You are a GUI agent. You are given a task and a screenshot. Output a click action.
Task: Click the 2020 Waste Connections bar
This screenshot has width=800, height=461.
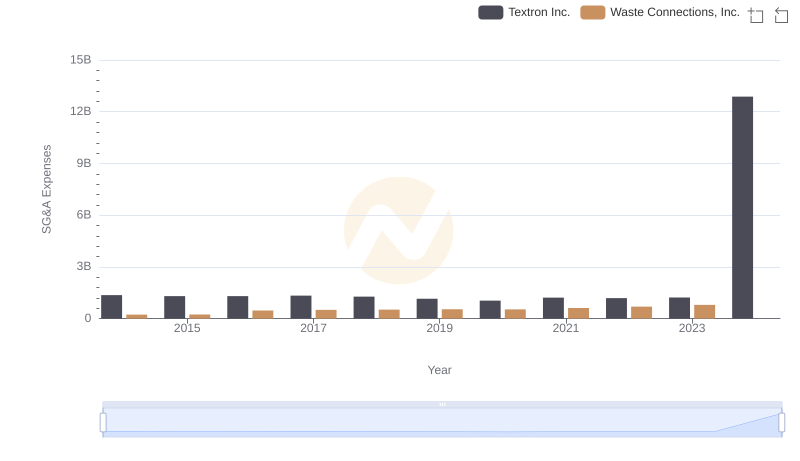pyautogui.click(x=515, y=314)
